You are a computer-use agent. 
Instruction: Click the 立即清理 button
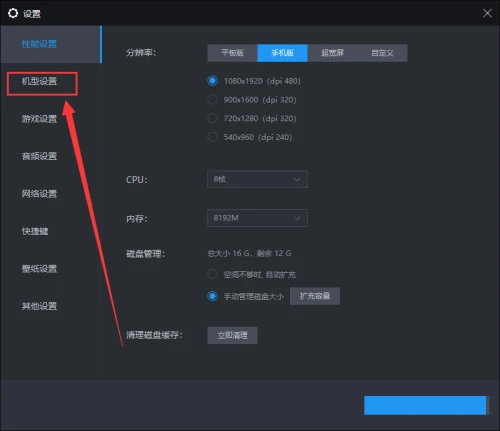tap(232, 335)
